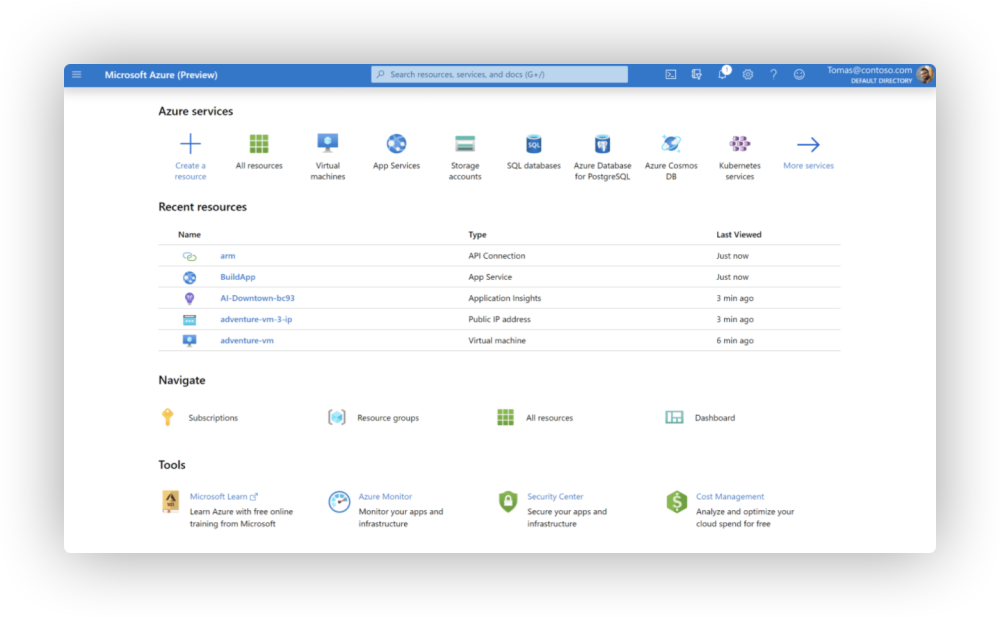Image resolution: width=1000 pixels, height=617 pixels.
Task: Click the More services label
Action: click(808, 166)
